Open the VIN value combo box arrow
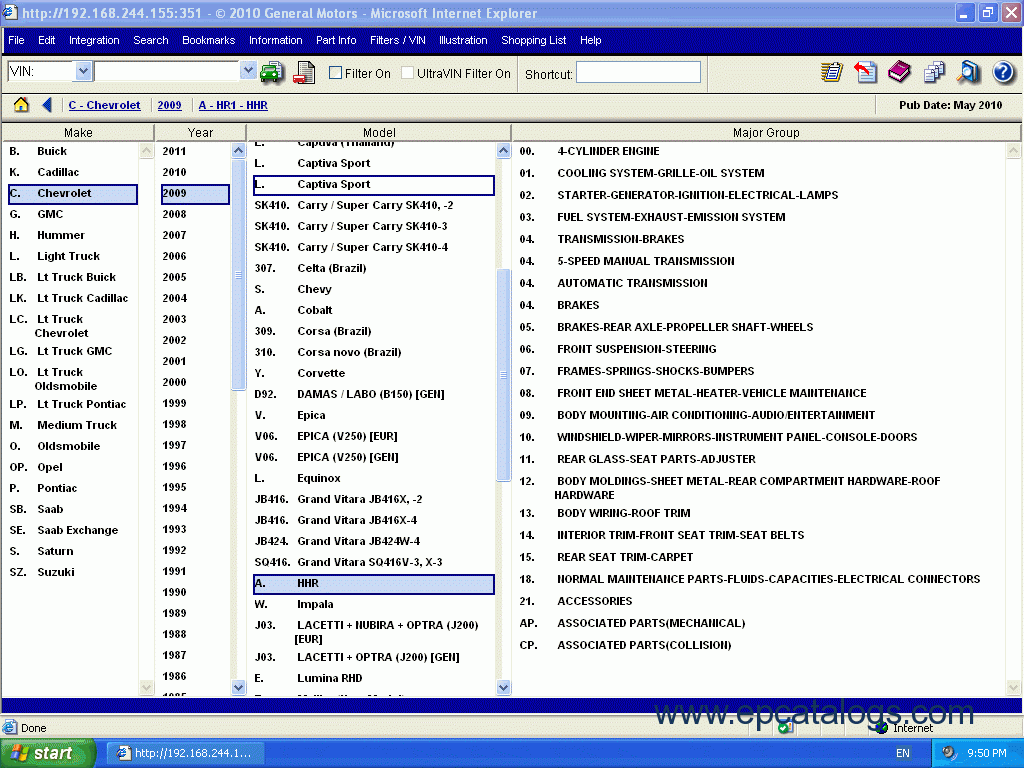This screenshot has width=1024, height=768. 248,71
